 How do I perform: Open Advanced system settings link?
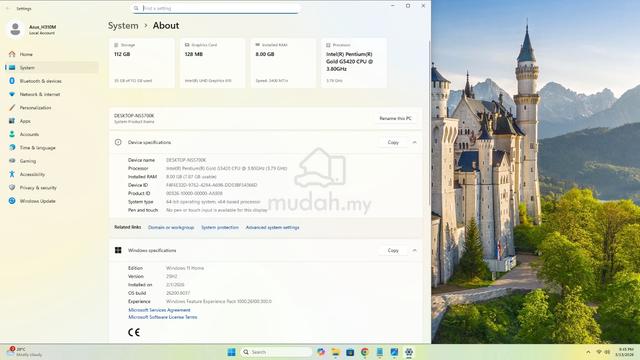(x=273, y=227)
